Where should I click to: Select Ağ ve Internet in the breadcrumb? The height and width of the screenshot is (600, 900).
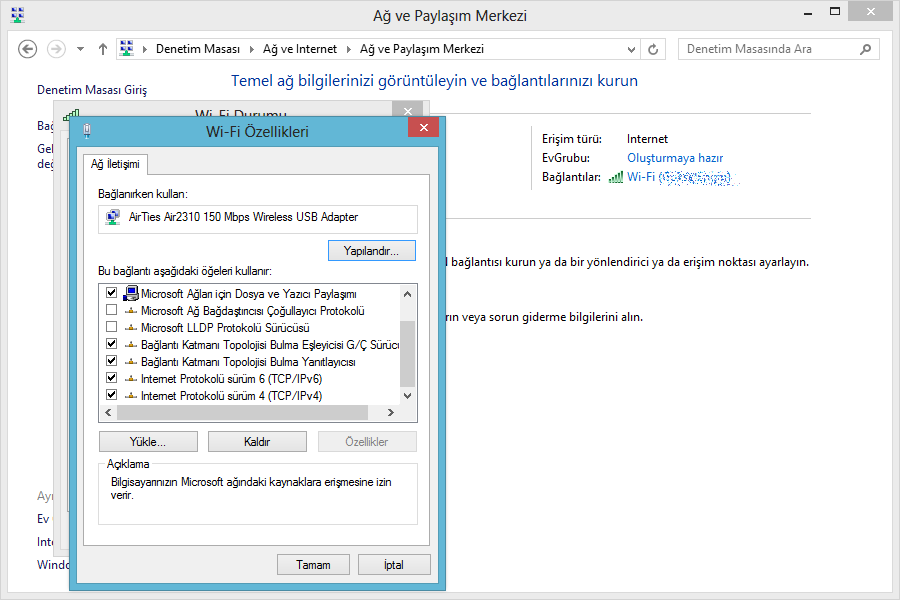[x=300, y=49]
